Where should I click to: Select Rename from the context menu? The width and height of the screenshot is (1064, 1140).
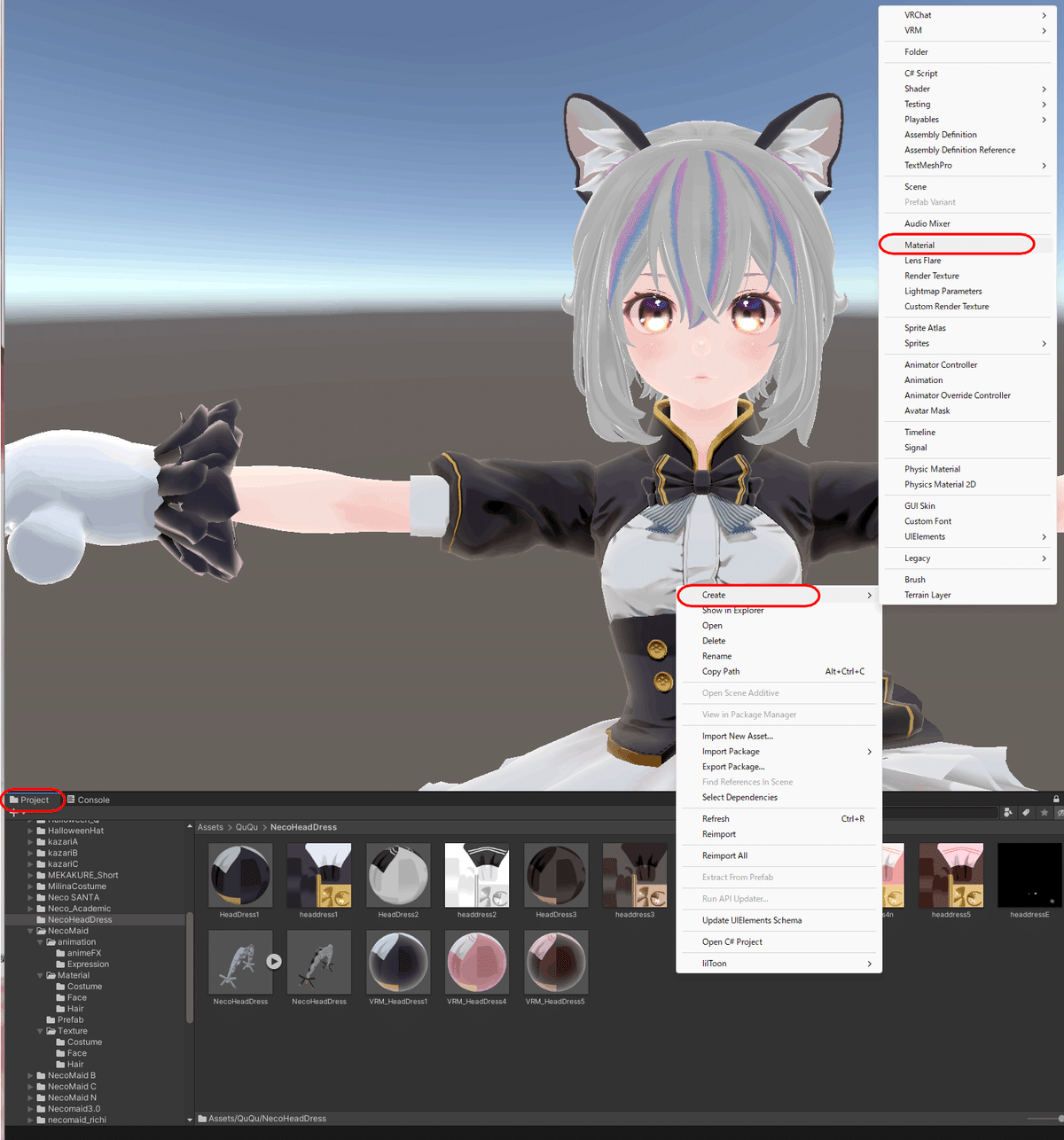(x=778, y=656)
